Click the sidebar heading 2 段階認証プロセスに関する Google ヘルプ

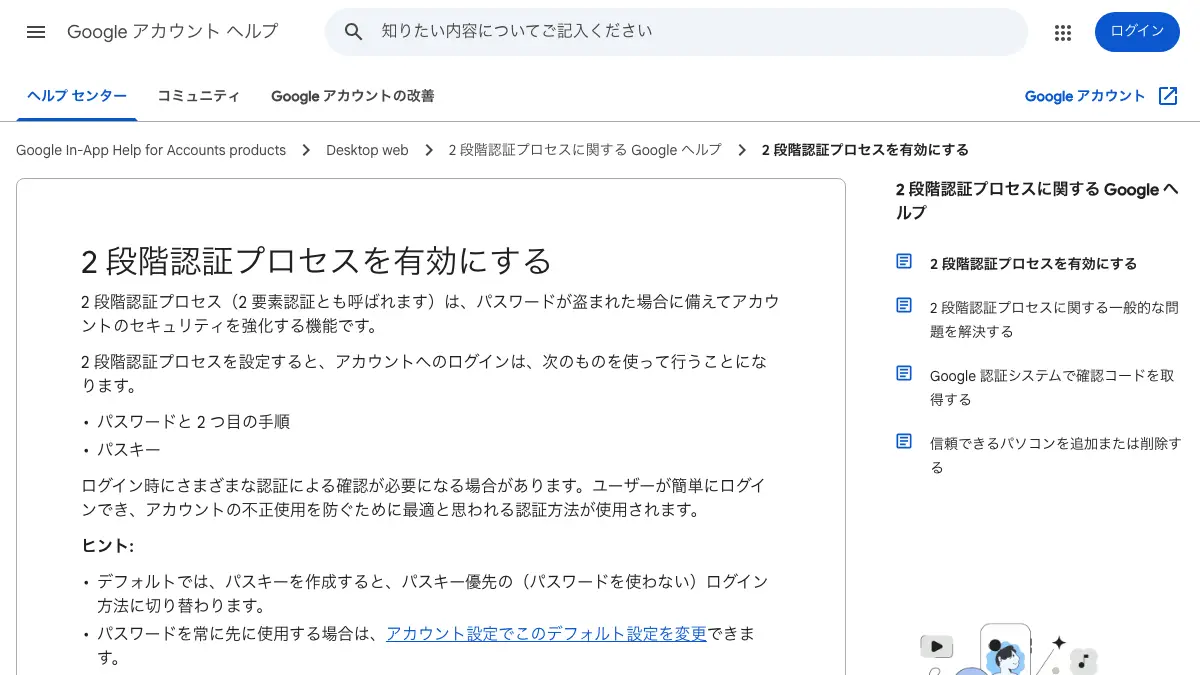click(1037, 201)
